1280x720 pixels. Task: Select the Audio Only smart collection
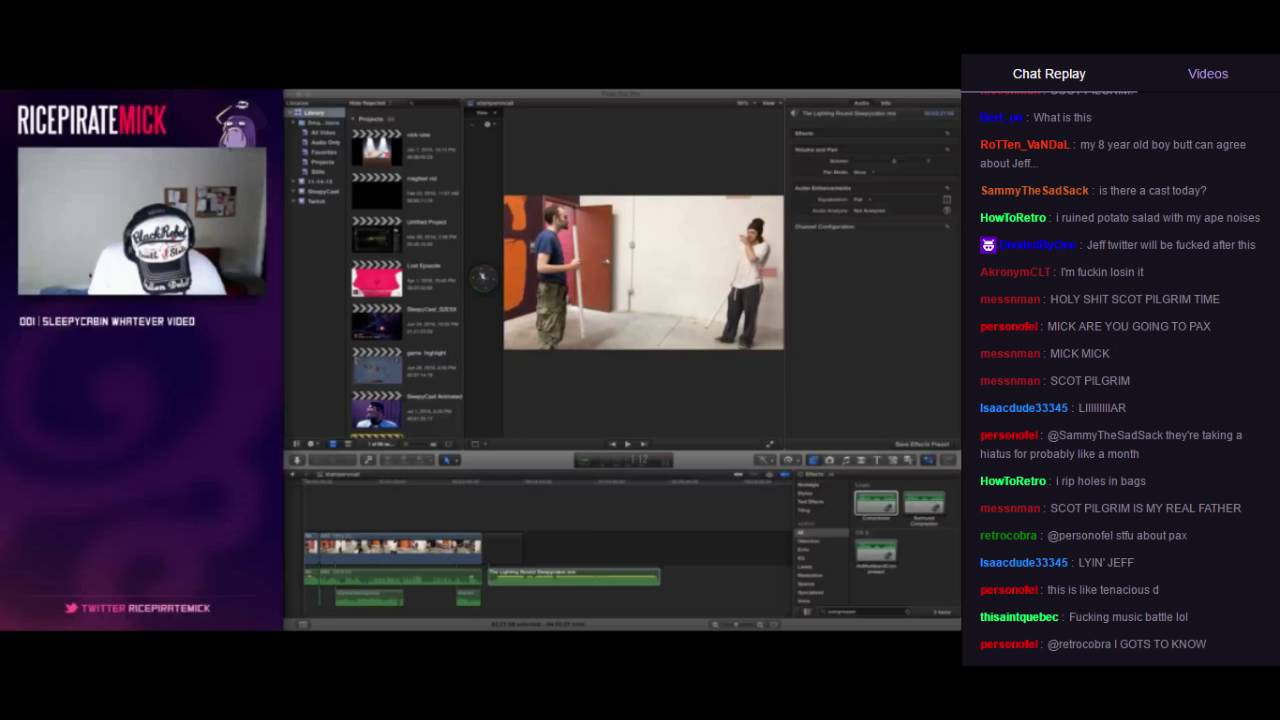[325, 142]
